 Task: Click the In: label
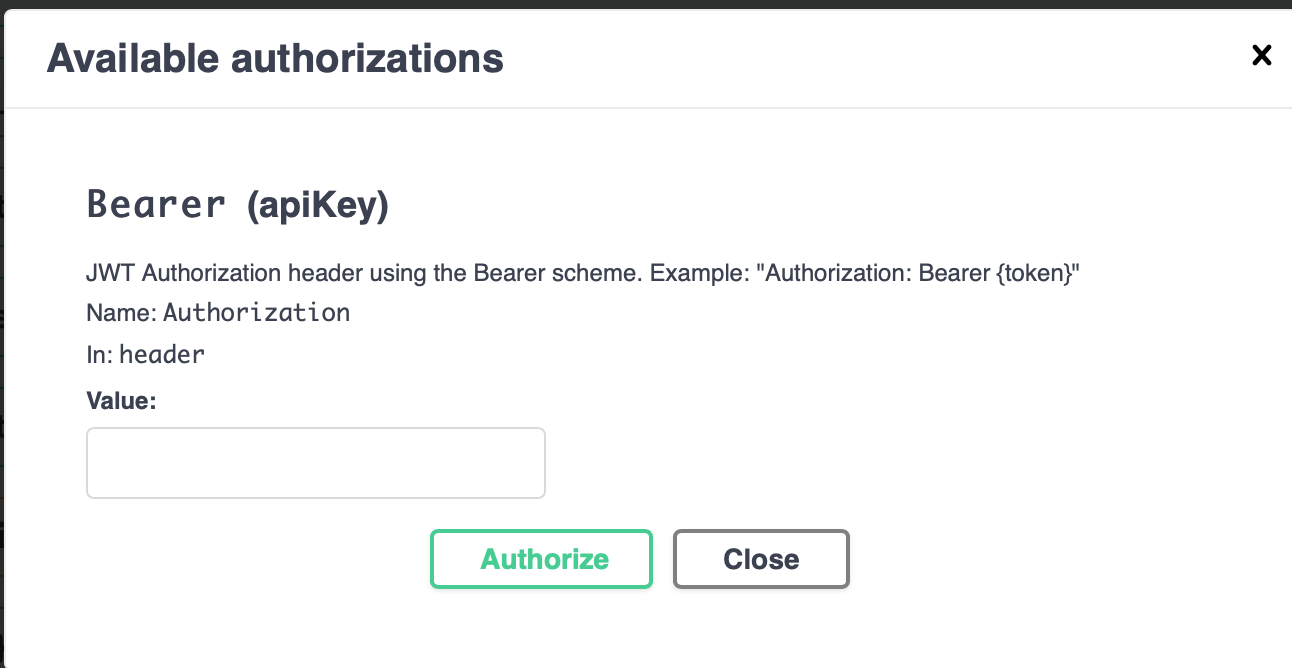(x=100, y=353)
